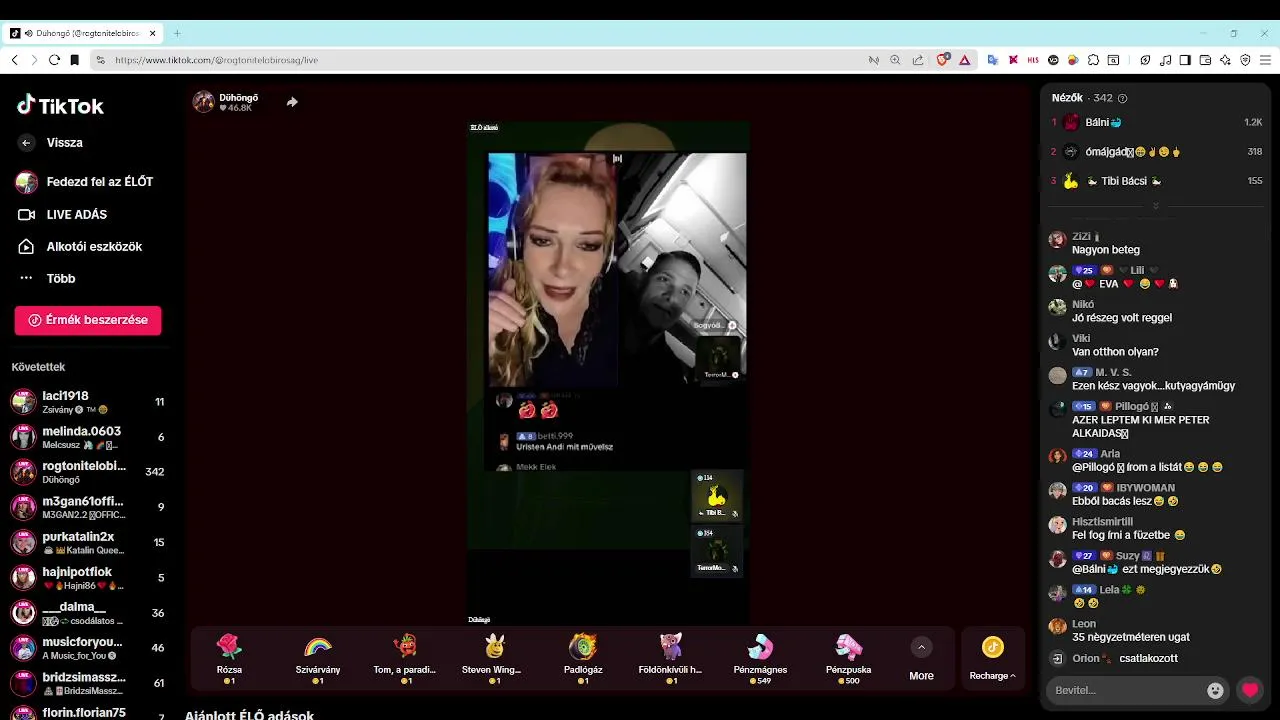Send Steven Wing gift

(x=493, y=658)
